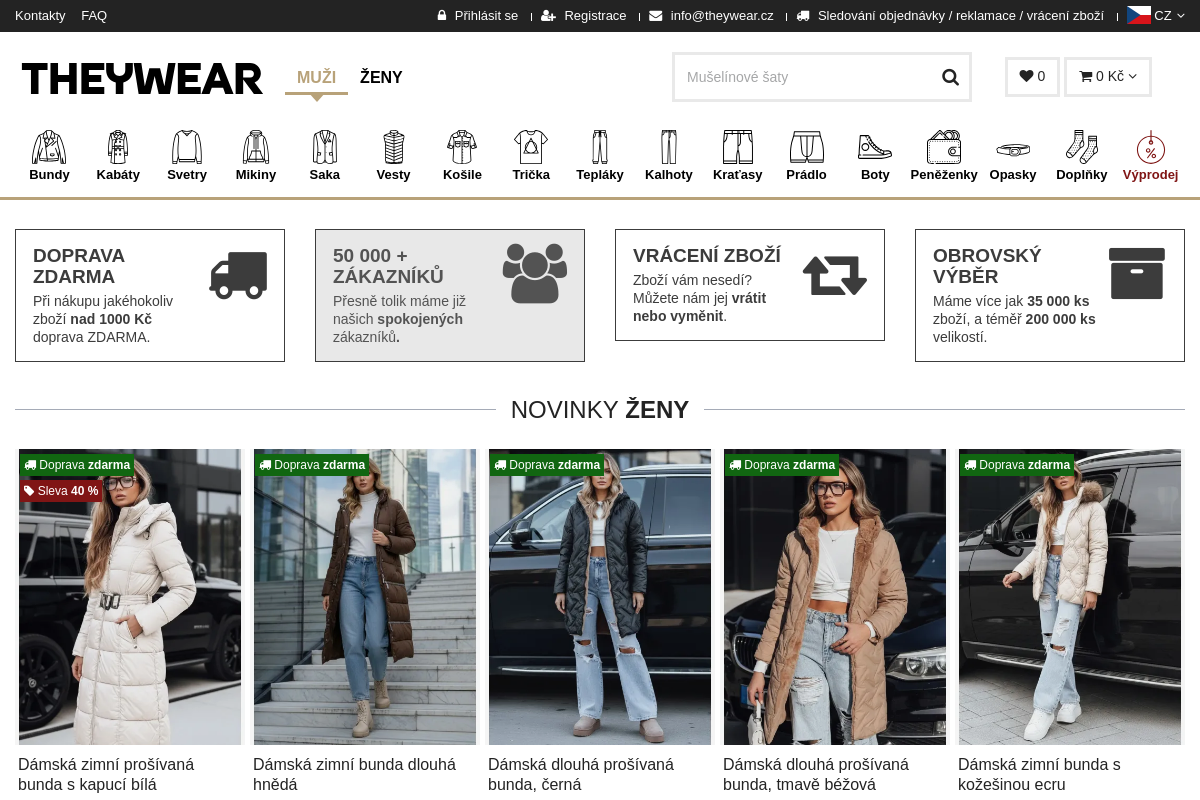
Task: Open the Doplňky socks category icon
Action: [x=1082, y=147]
